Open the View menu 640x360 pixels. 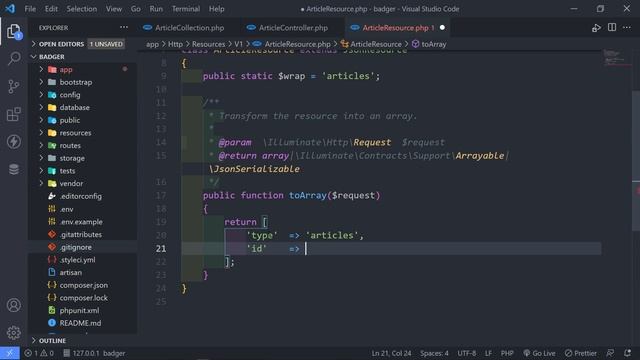tap(113, 9)
